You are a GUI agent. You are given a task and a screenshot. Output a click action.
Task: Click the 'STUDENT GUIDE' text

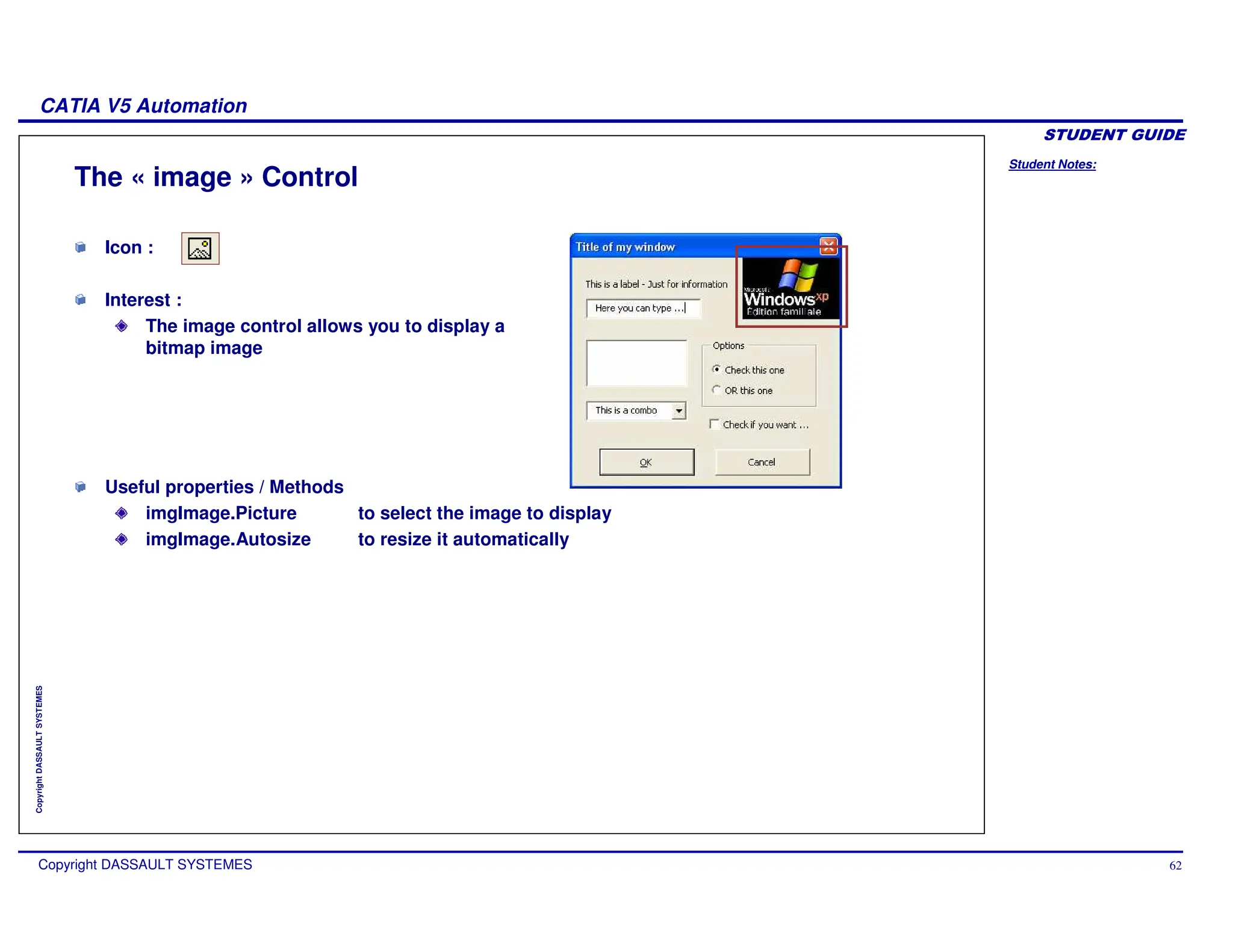click(1114, 135)
